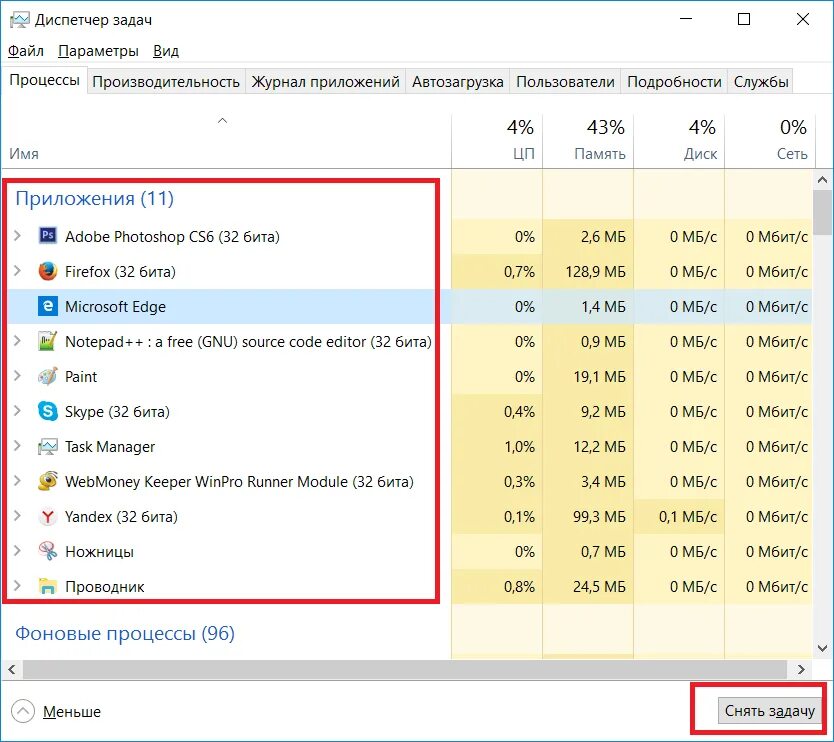Viewport: 834px width, 742px height.
Task: Expand the Yandex process group
Action: [18, 516]
